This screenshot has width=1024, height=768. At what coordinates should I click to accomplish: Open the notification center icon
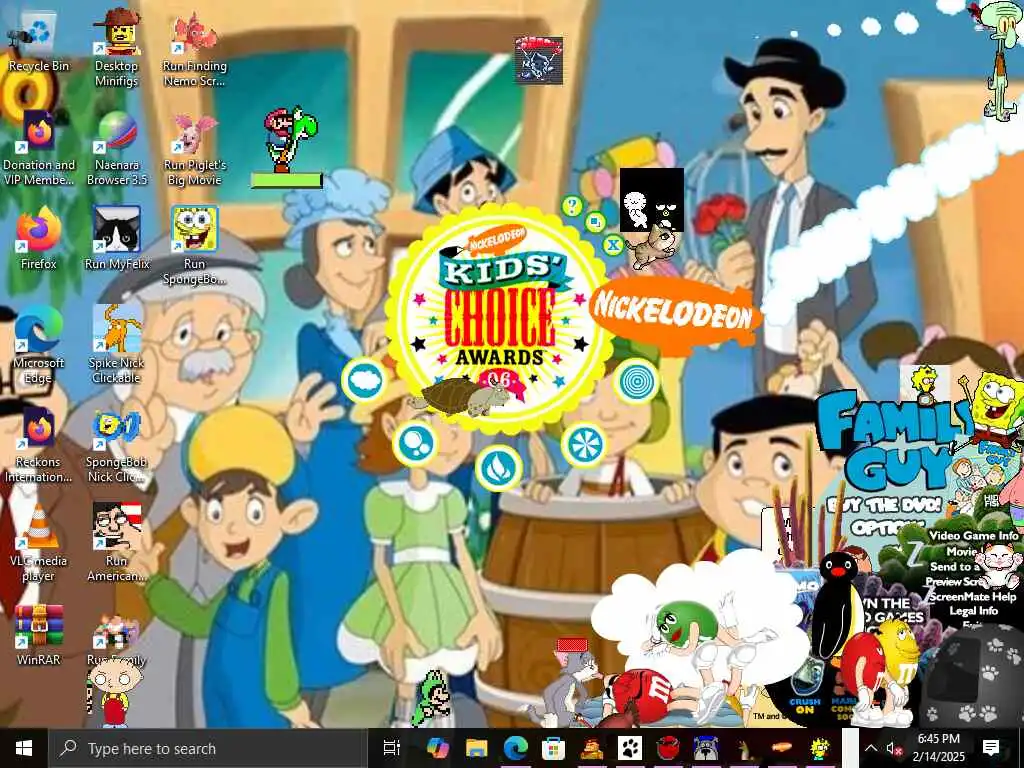(x=991, y=748)
